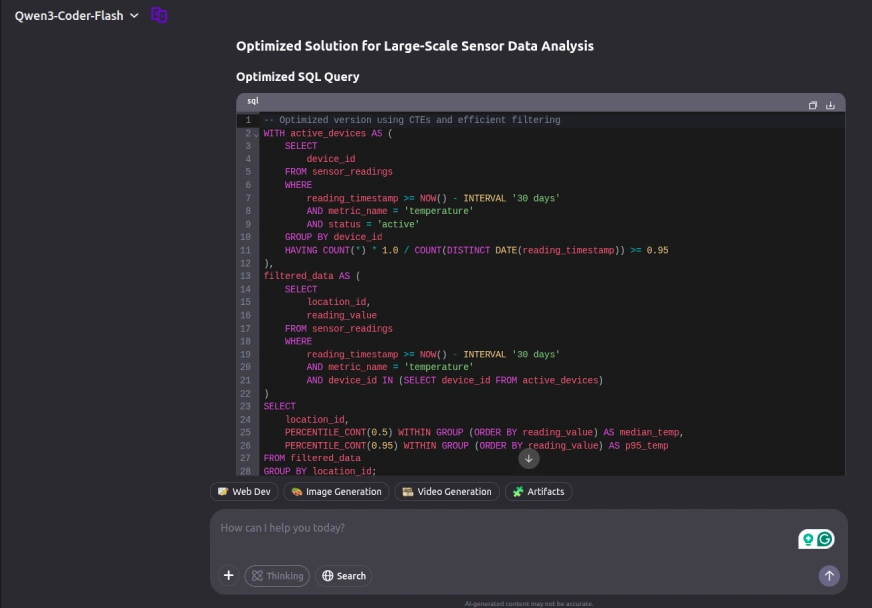Click the "AND status = 'active'" code line

click(x=363, y=225)
